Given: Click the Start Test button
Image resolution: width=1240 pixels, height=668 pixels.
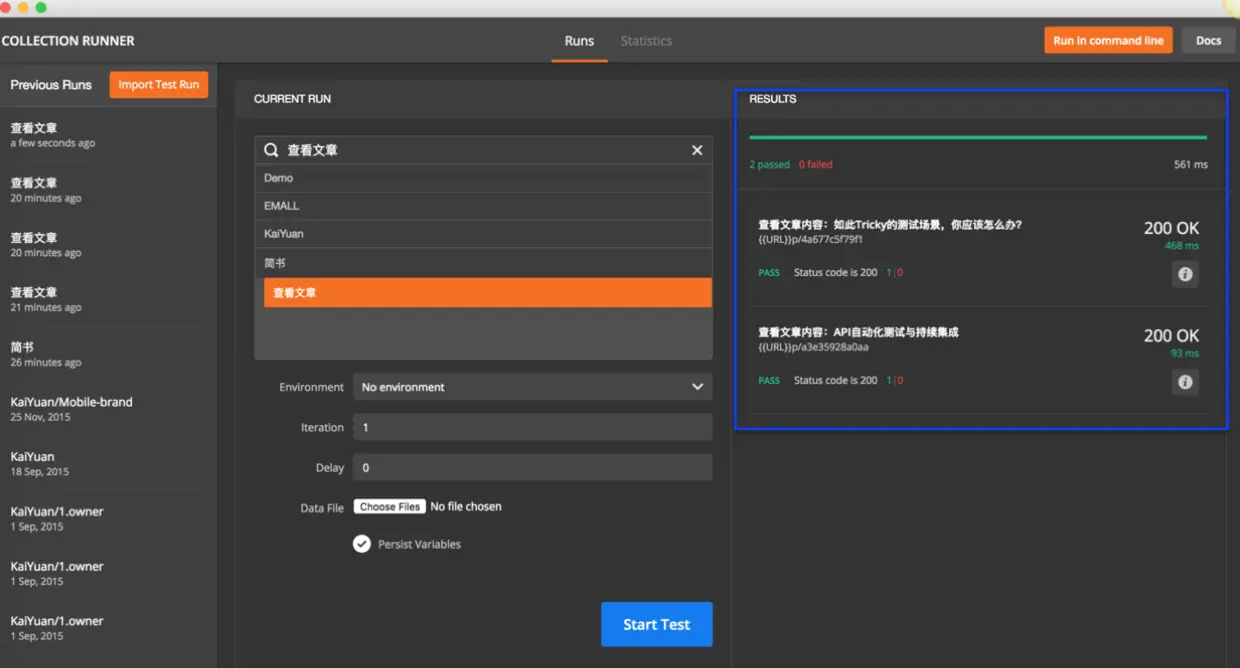Looking at the screenshot, I should coord(657,624).
